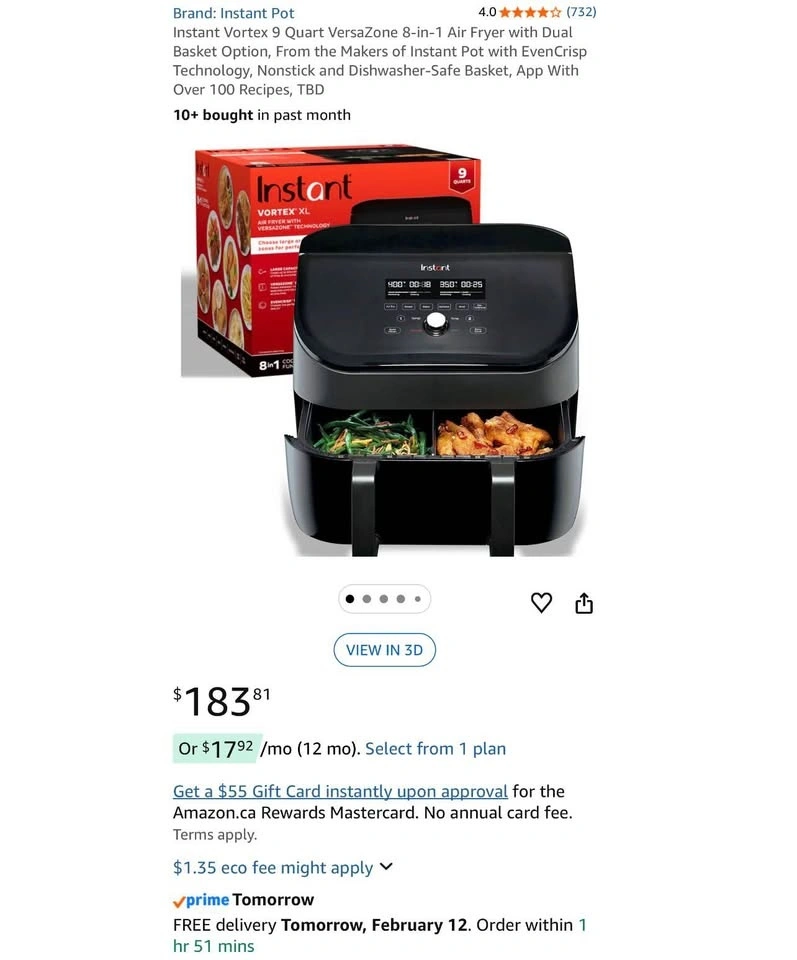Click the $1.35 eco fee might apply text
Screen dimensions: 797x960
click(273, 868)
